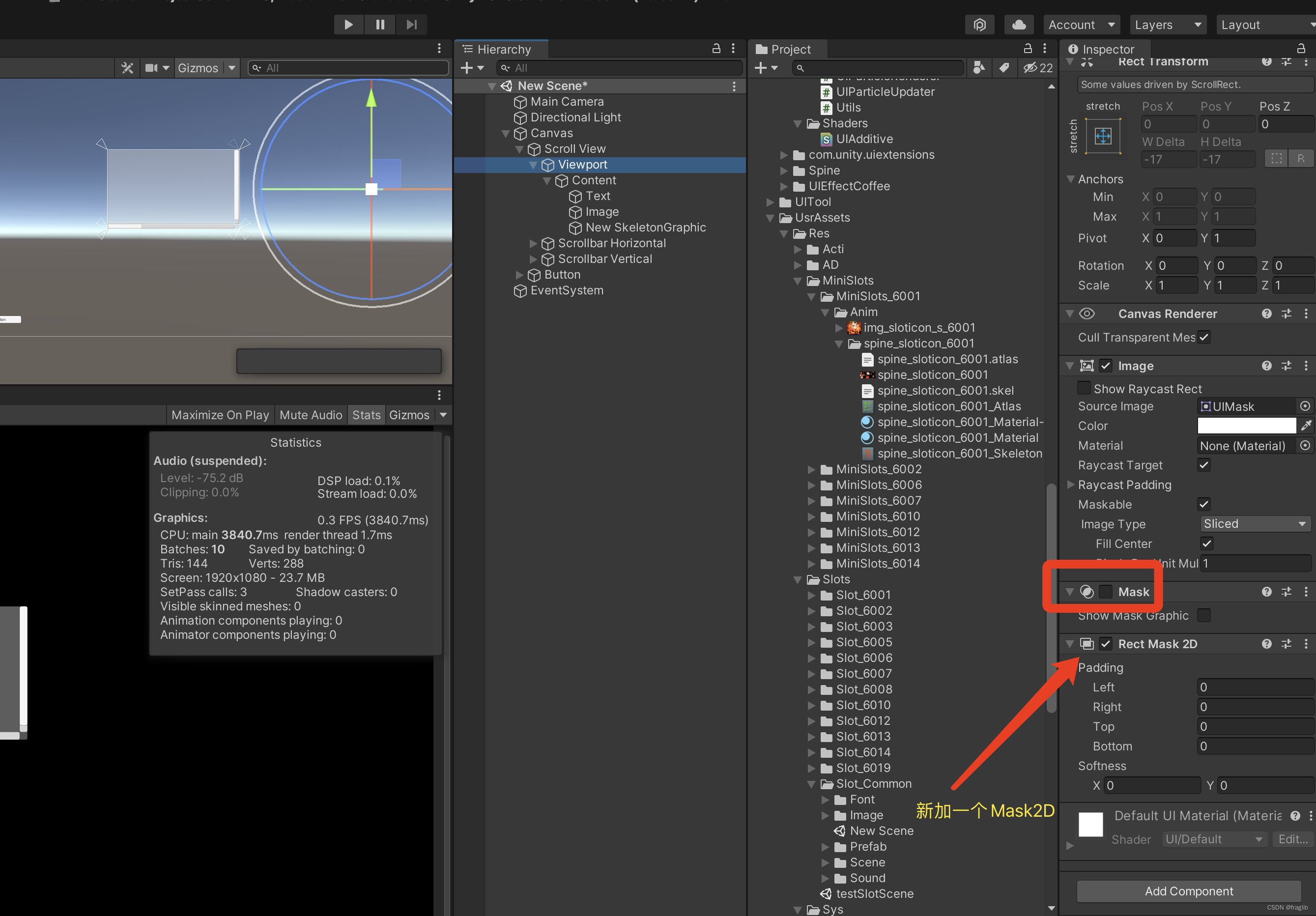Viewport: 1316px width, 916px height.
Task: Click the Pause button
Action: point(379,25)
